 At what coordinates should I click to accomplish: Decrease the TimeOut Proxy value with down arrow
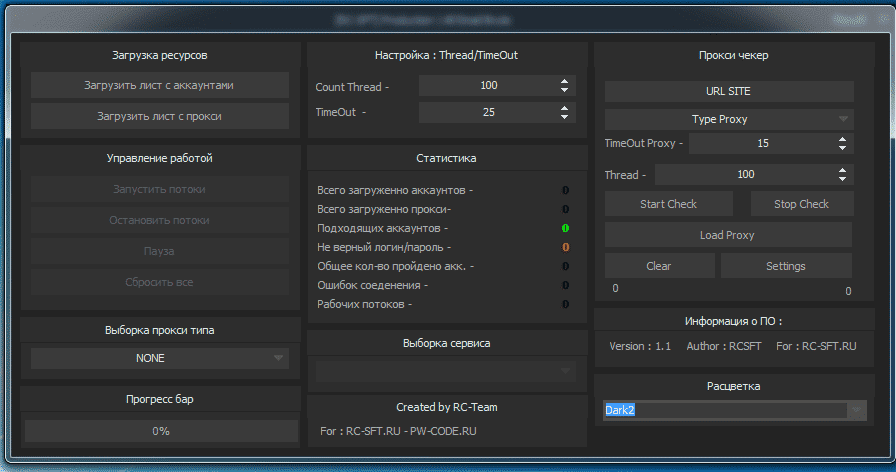(x=842, y=147)
